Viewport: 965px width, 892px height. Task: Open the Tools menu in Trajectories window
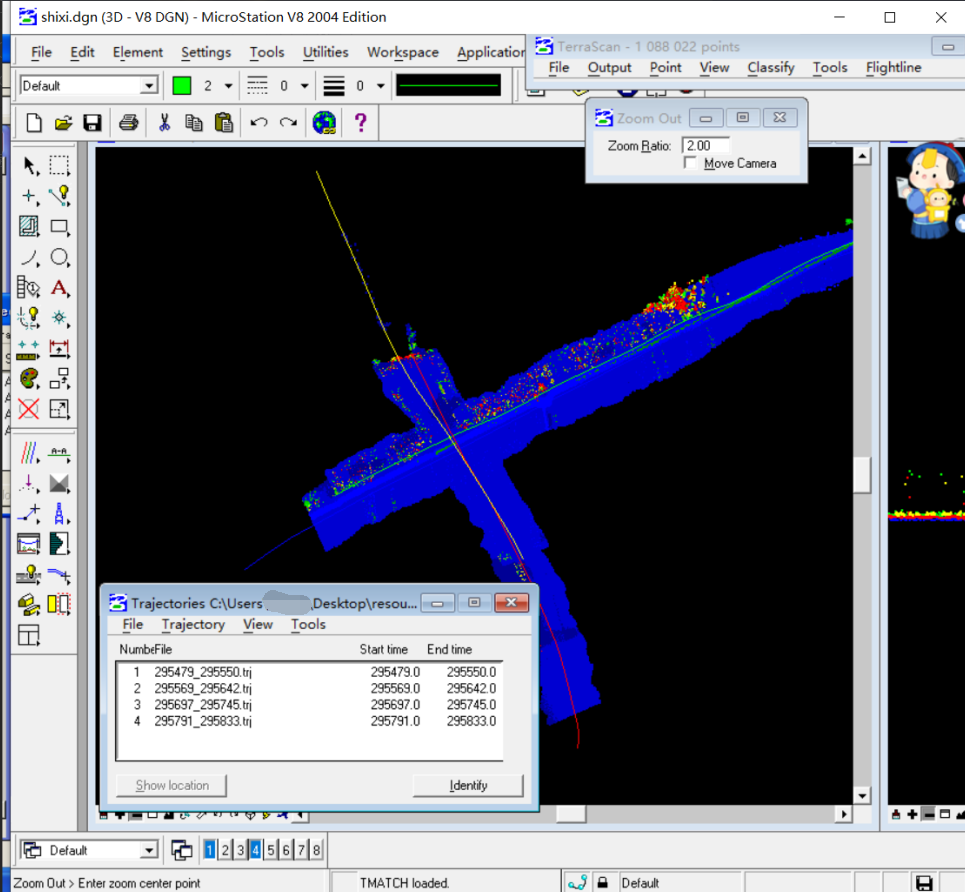pos(308,624)
